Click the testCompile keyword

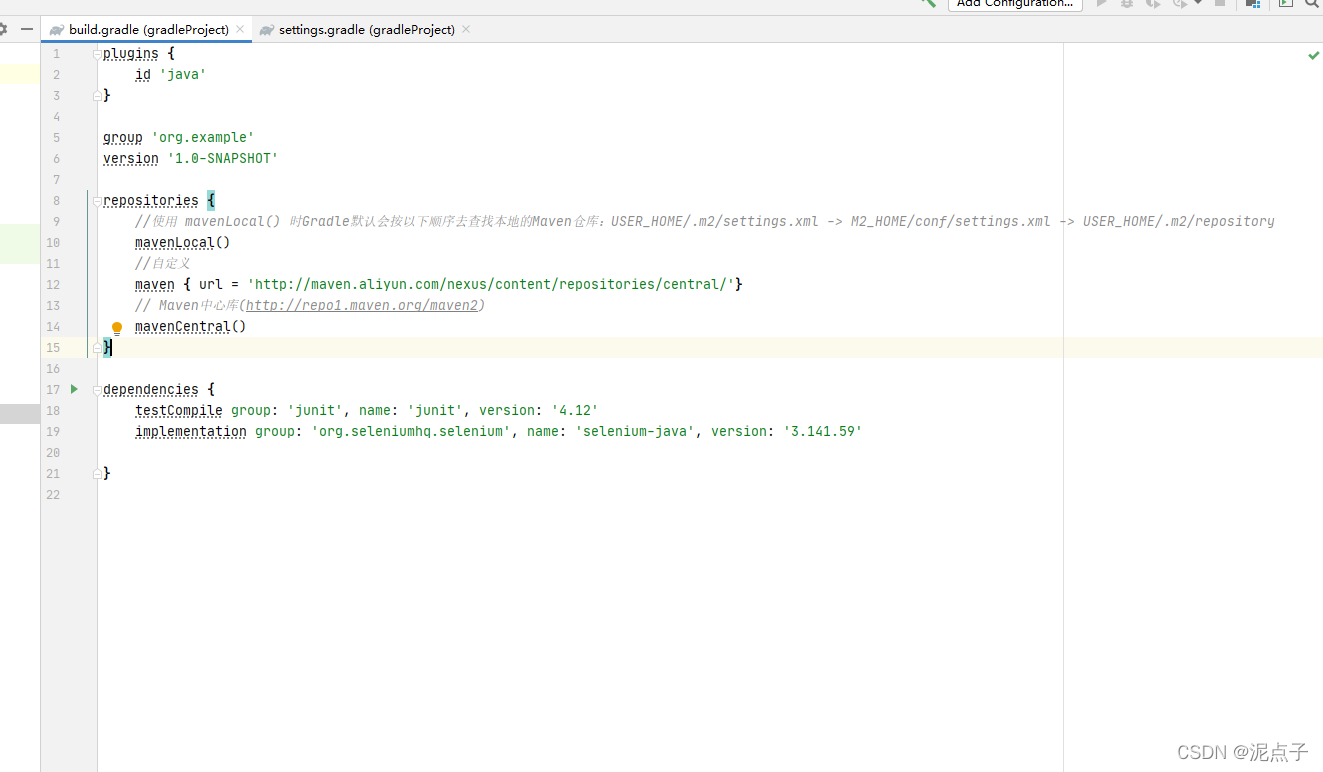tap(179, 410)
